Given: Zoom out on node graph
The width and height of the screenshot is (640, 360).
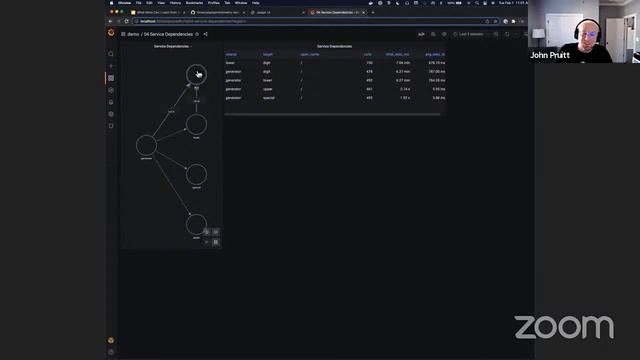Looking at the screenshot, I should click(216, 232).
